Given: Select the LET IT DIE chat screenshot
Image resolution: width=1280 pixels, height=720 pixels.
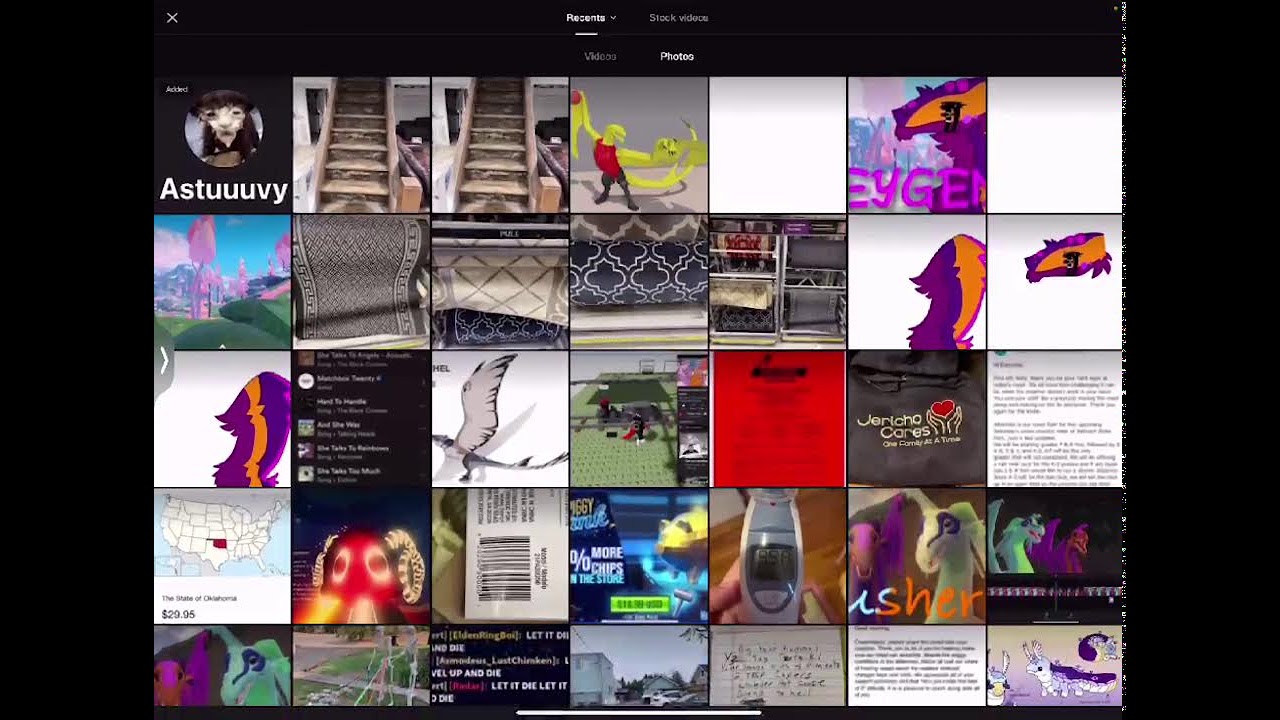Looking at the screenshot, I should coord(500,666).
